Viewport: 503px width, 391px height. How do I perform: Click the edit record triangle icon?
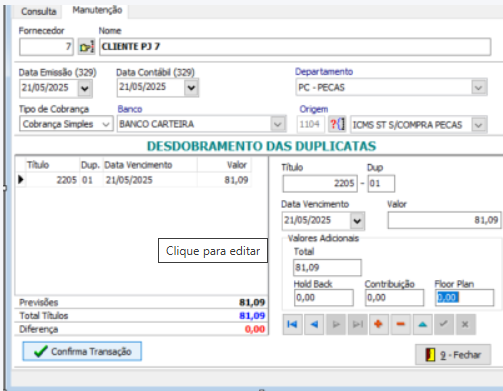coord(422,324)
